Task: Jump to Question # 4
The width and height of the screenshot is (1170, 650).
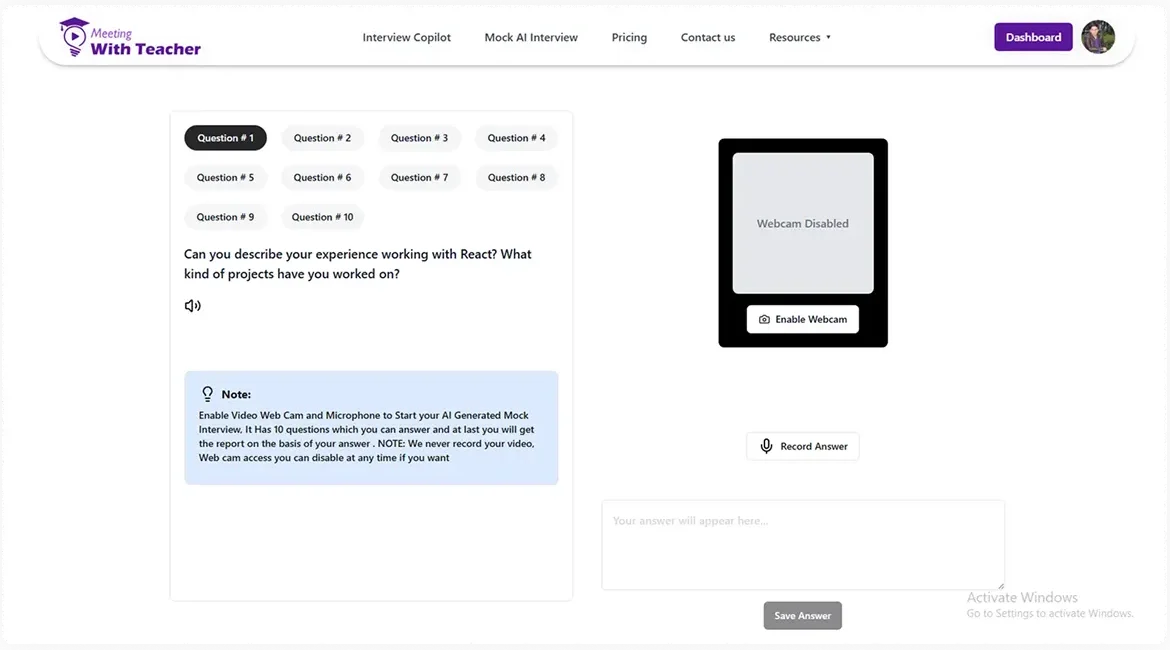Action: click(x=516, y=138)
